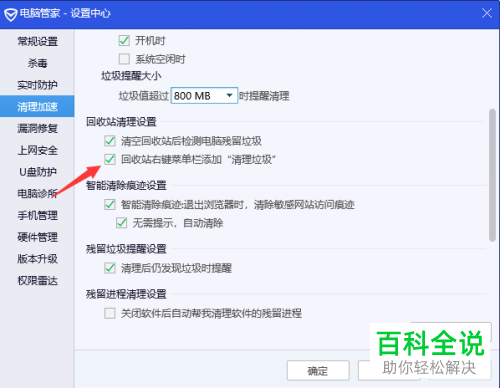The image size is (500, 388).
Task: Close the 设置中心 window
Action: [487, 13]
